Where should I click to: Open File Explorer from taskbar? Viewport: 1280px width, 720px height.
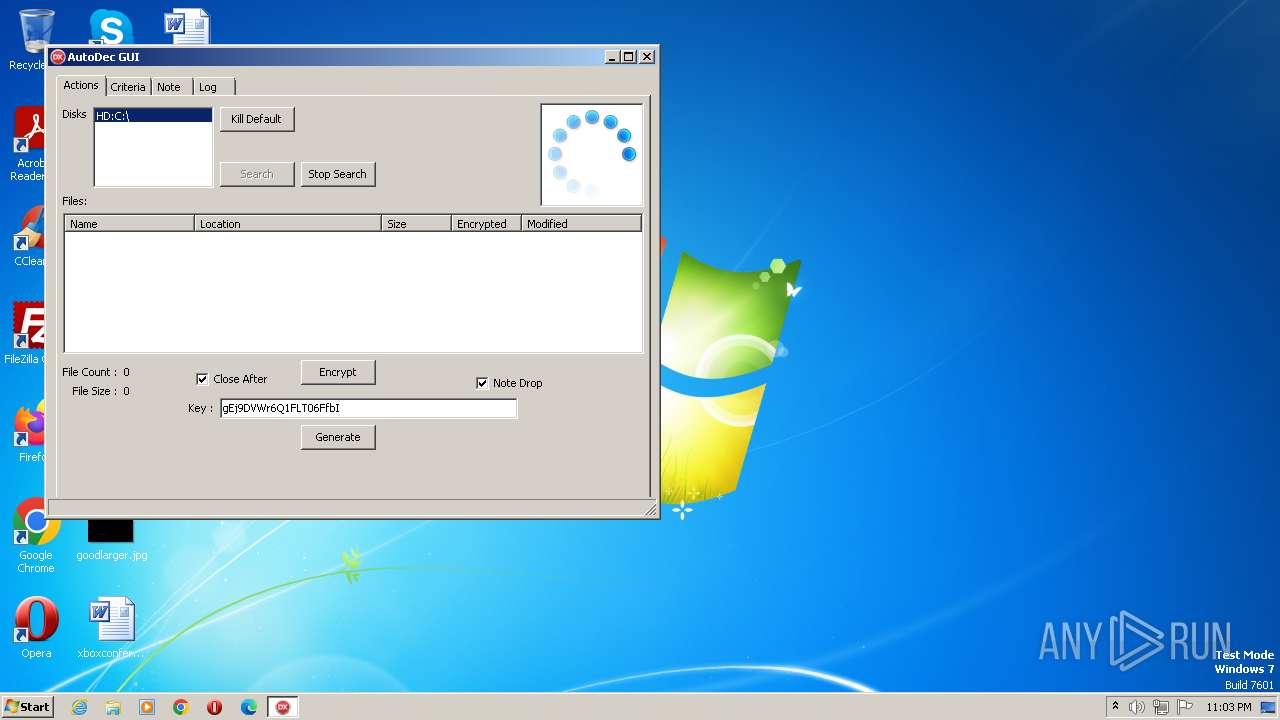[113, 707]
